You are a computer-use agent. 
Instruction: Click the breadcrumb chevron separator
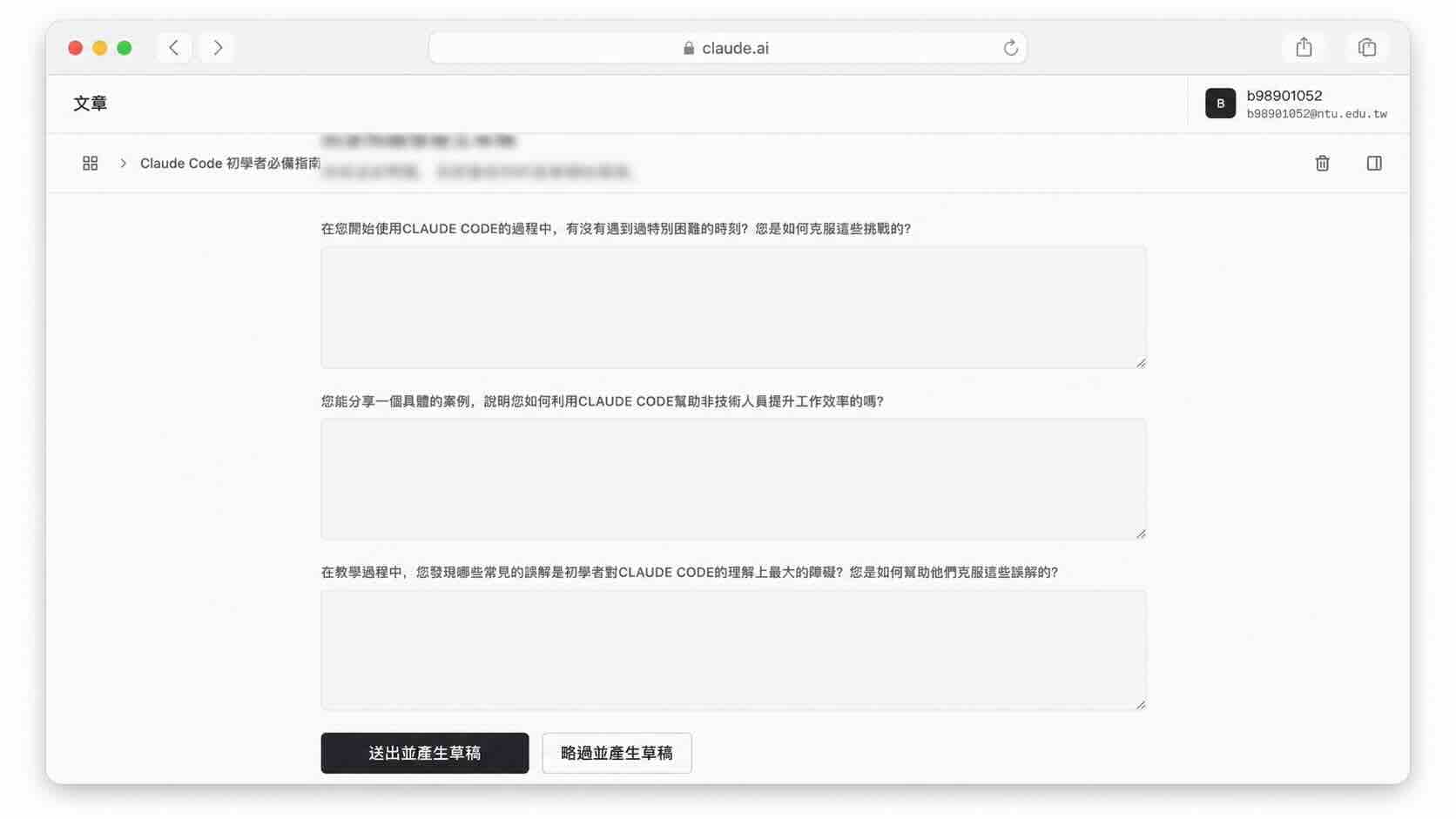coord(123,163)
